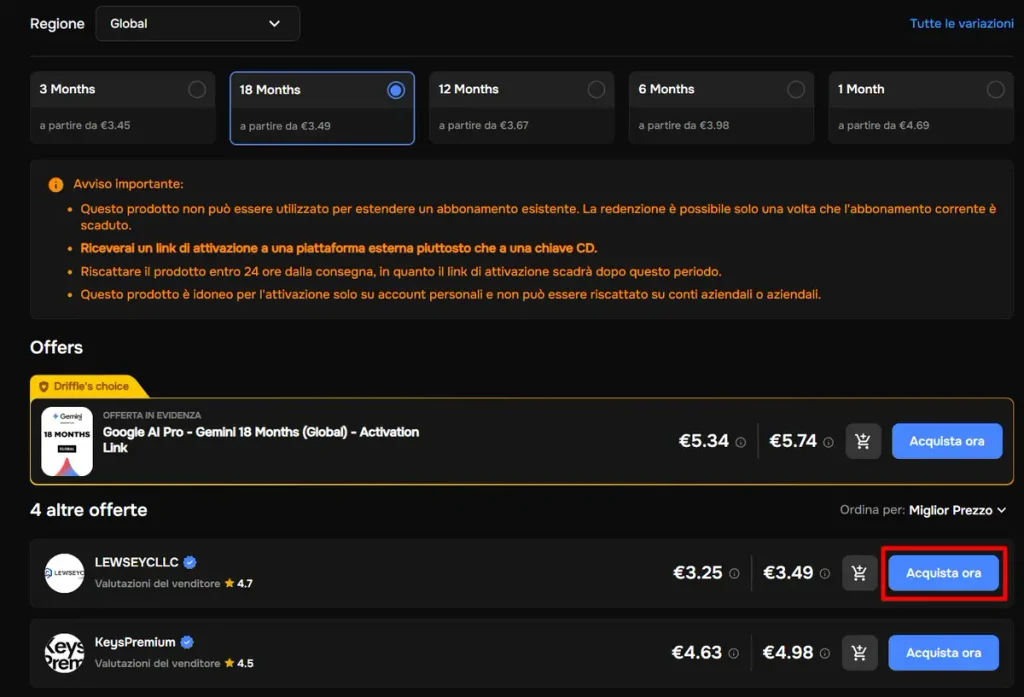This screenshot has height=697, width=1024.
Task: Open the Regione Global dropdown
Action: coord(197,24)
